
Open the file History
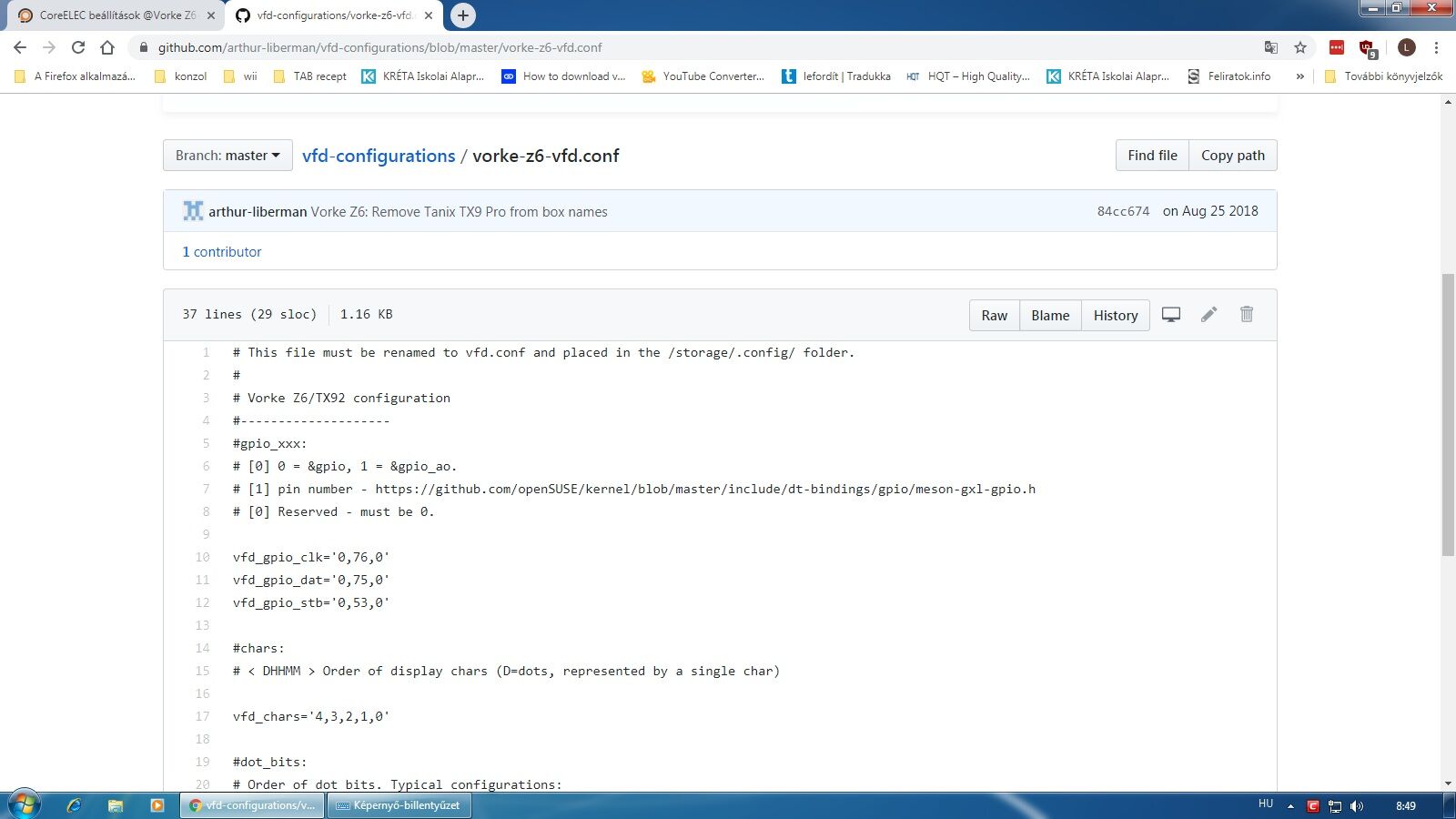pyautogui.click(x=1116, y=316)
